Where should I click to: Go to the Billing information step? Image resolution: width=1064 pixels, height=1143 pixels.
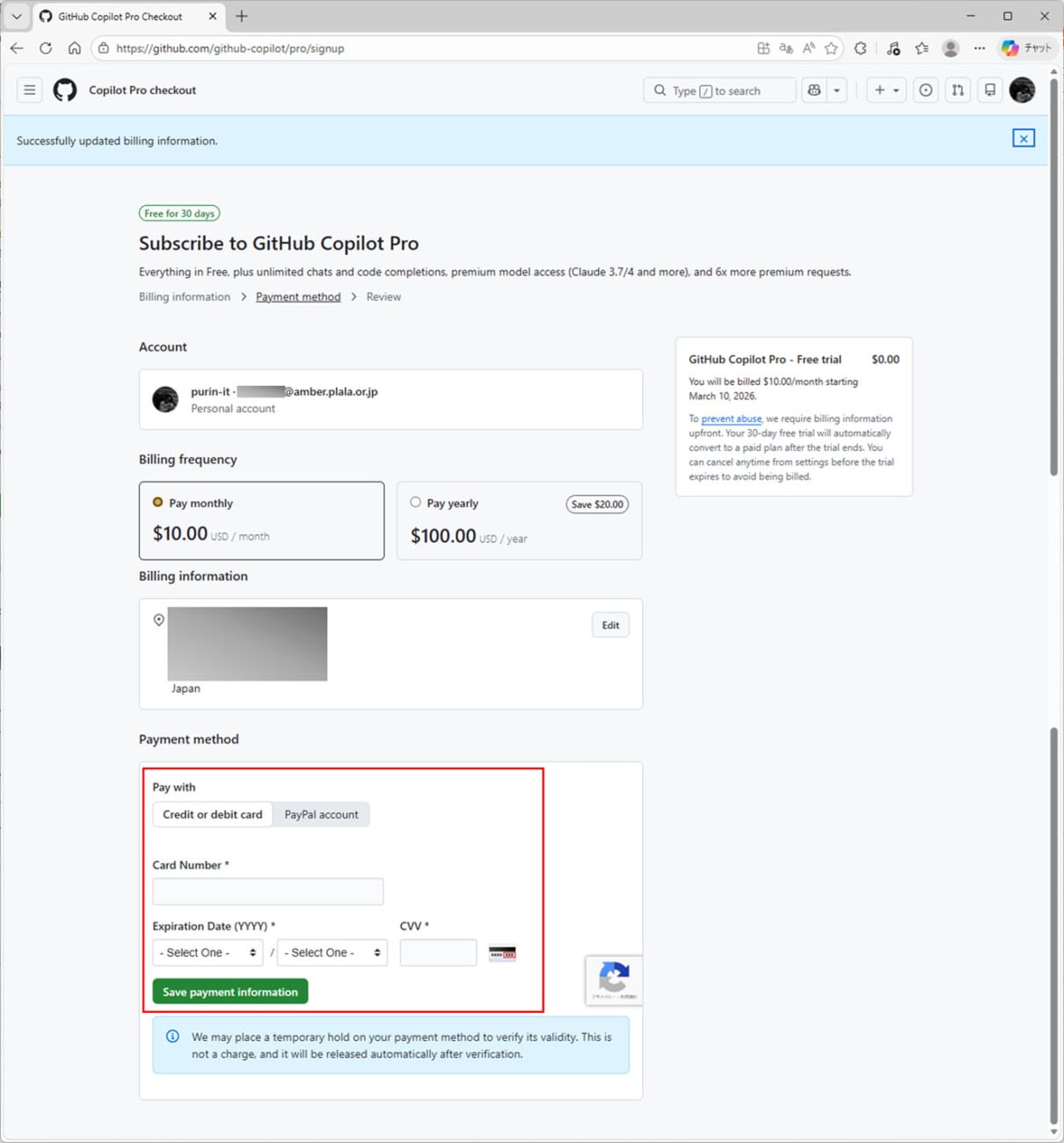[x=183, y=296]
